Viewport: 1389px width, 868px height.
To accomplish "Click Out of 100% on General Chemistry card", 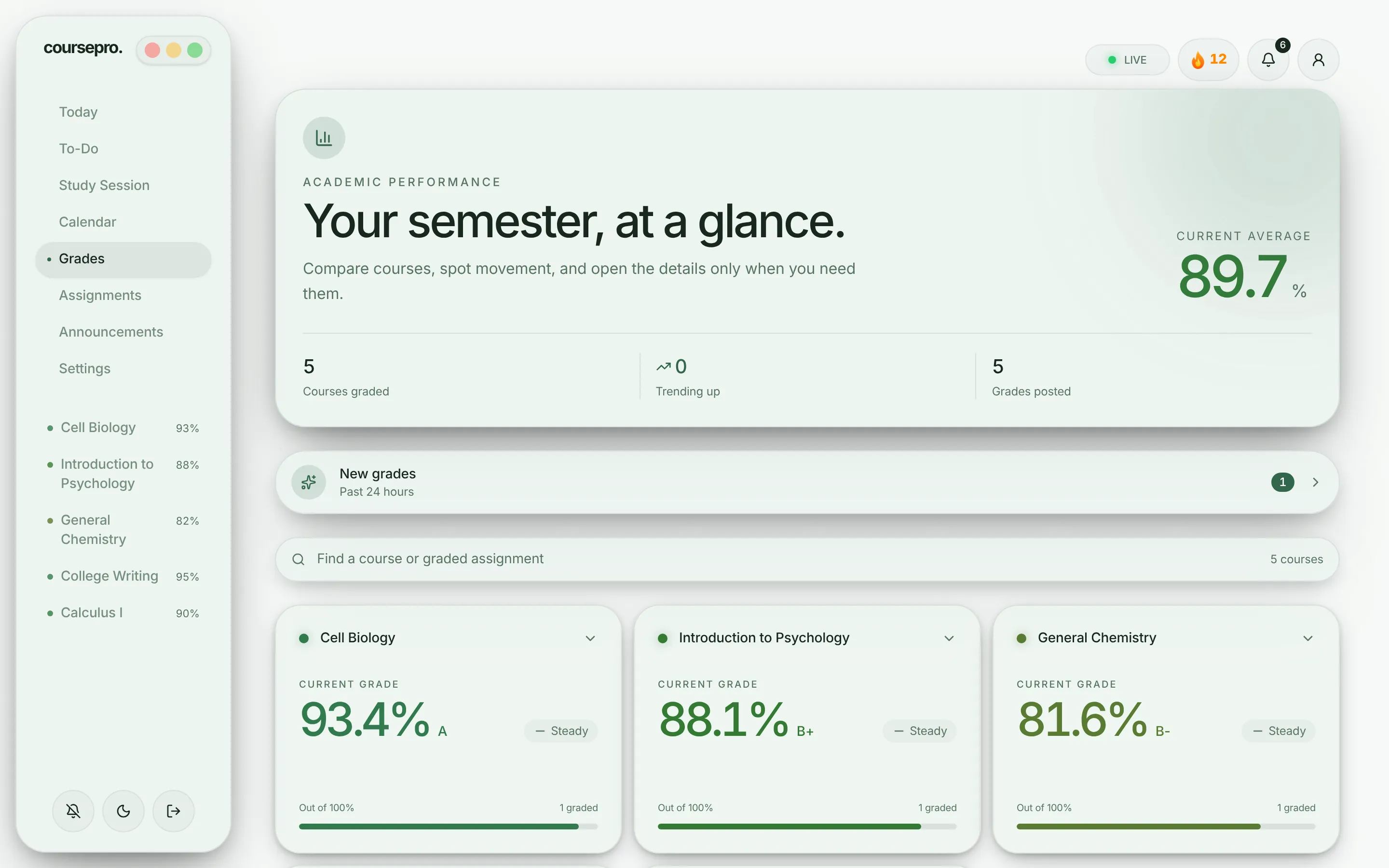I will pos(1044,808).
